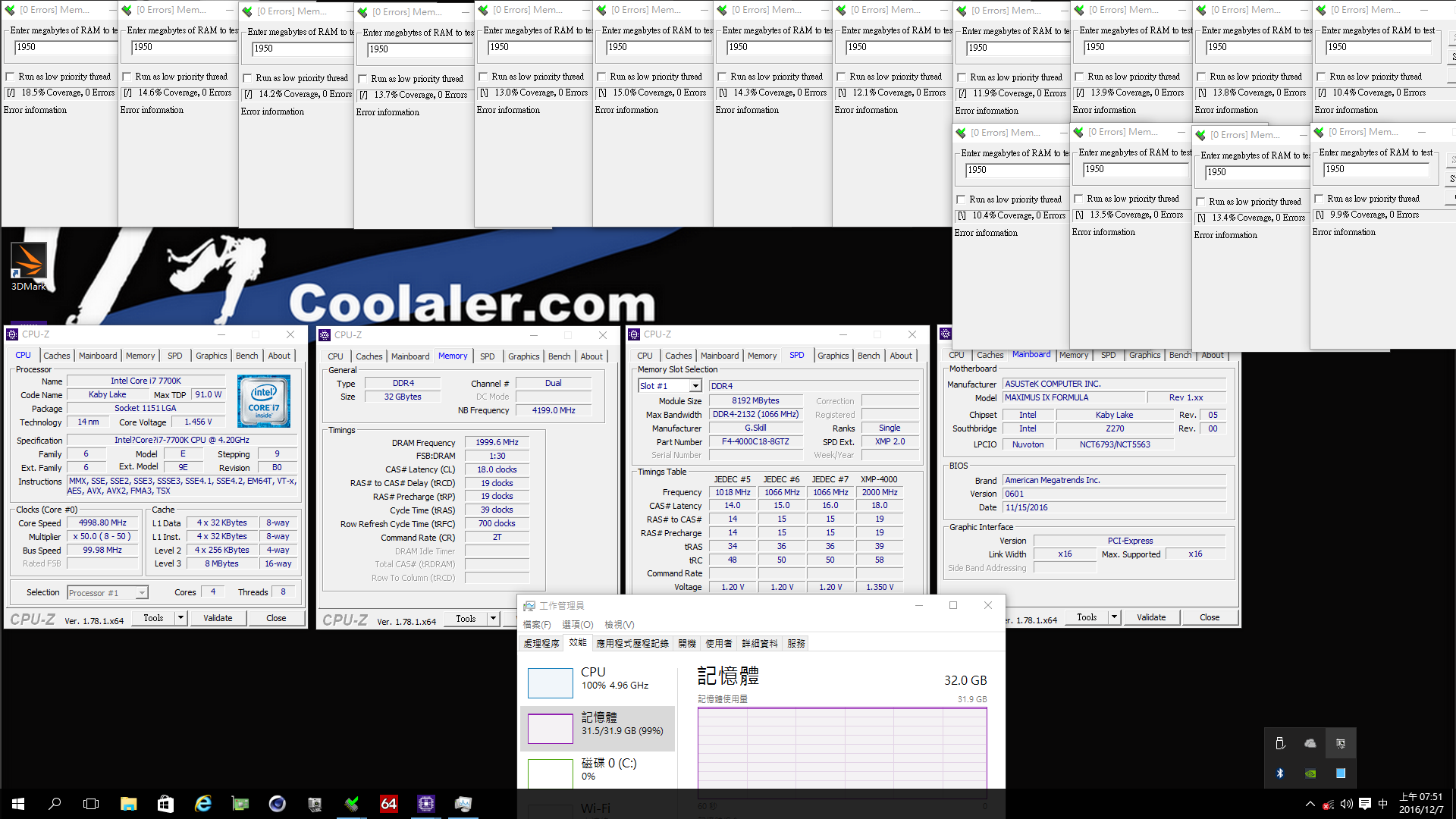
Task: Toggle low priority in 18.5% Coverage MemTest
Action: [11, 77]
